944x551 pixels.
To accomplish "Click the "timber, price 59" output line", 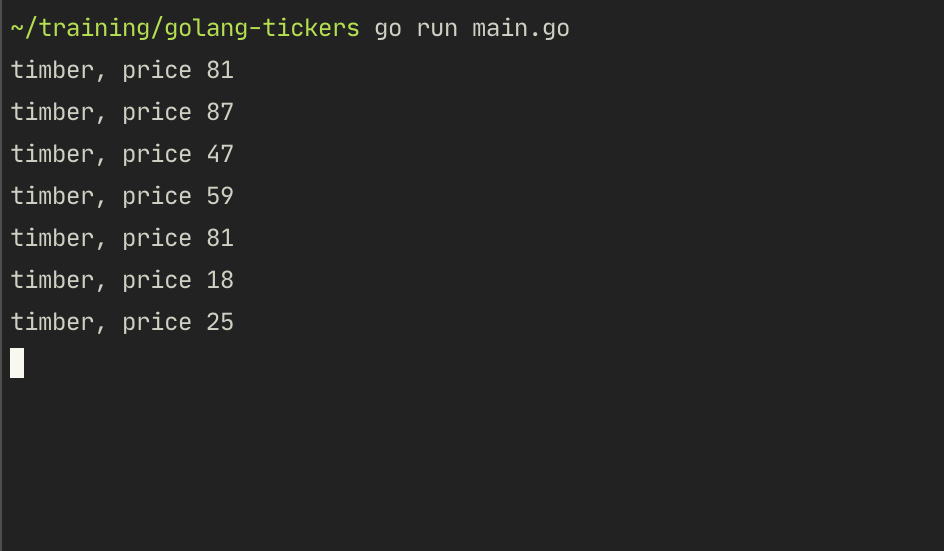I will 122,196.
